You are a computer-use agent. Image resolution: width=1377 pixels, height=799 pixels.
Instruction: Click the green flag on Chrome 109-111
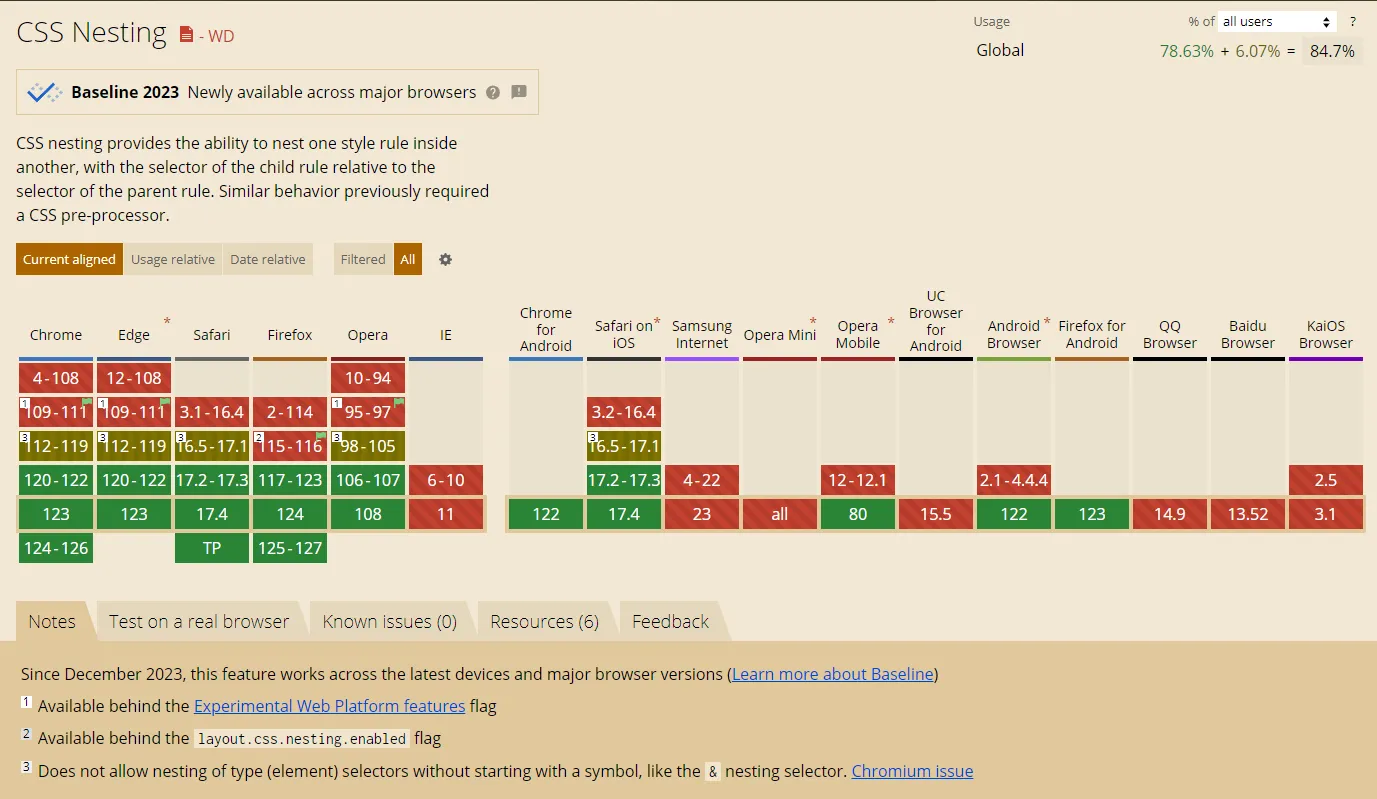[x=87, y=402]
